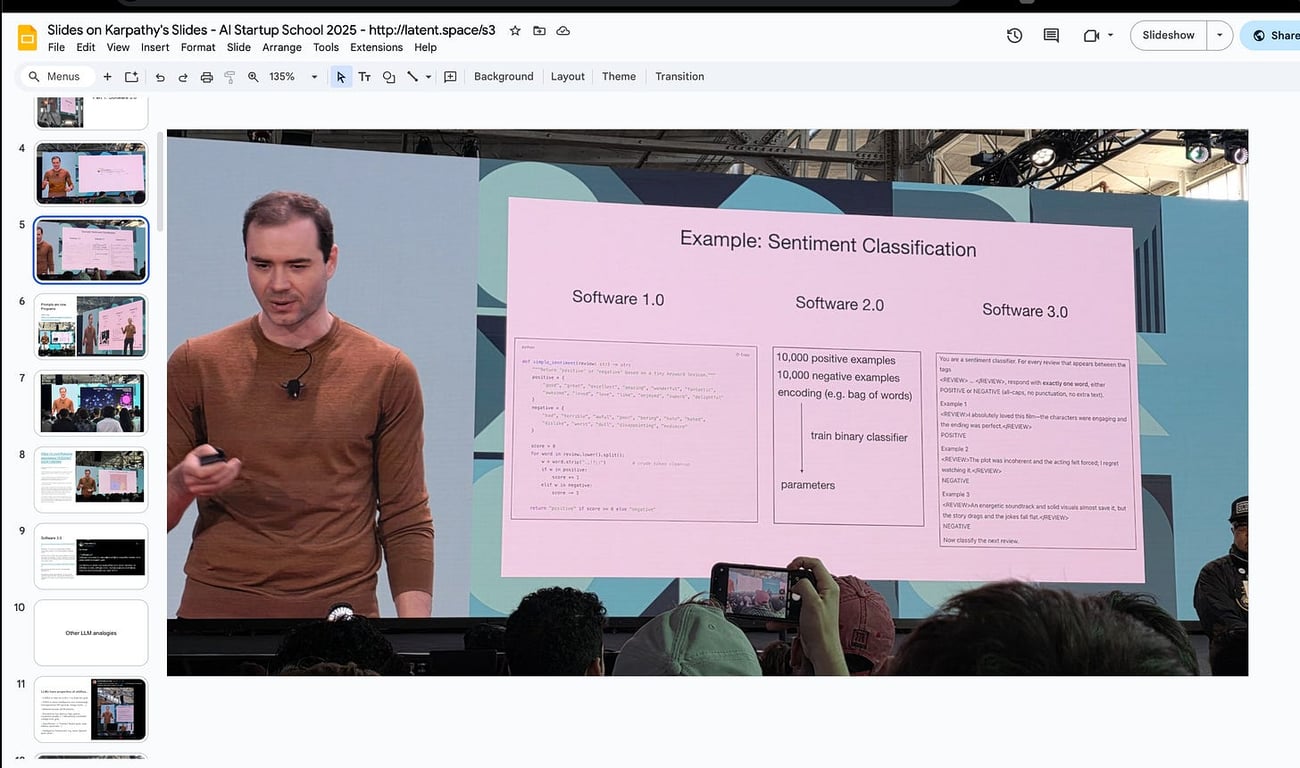
Task: Open the Shapes tool
Action: [x=389, y=76]
